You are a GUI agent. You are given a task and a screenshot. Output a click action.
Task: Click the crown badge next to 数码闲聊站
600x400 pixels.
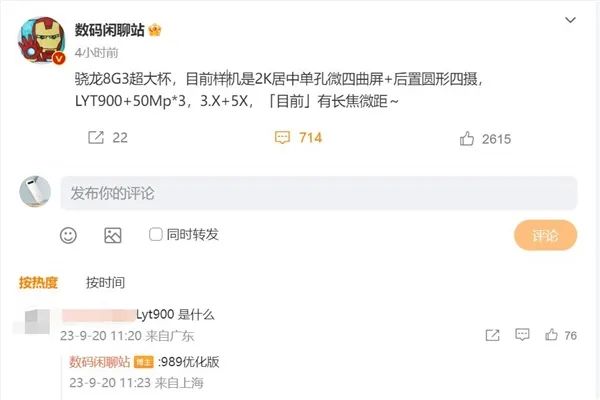155,30
